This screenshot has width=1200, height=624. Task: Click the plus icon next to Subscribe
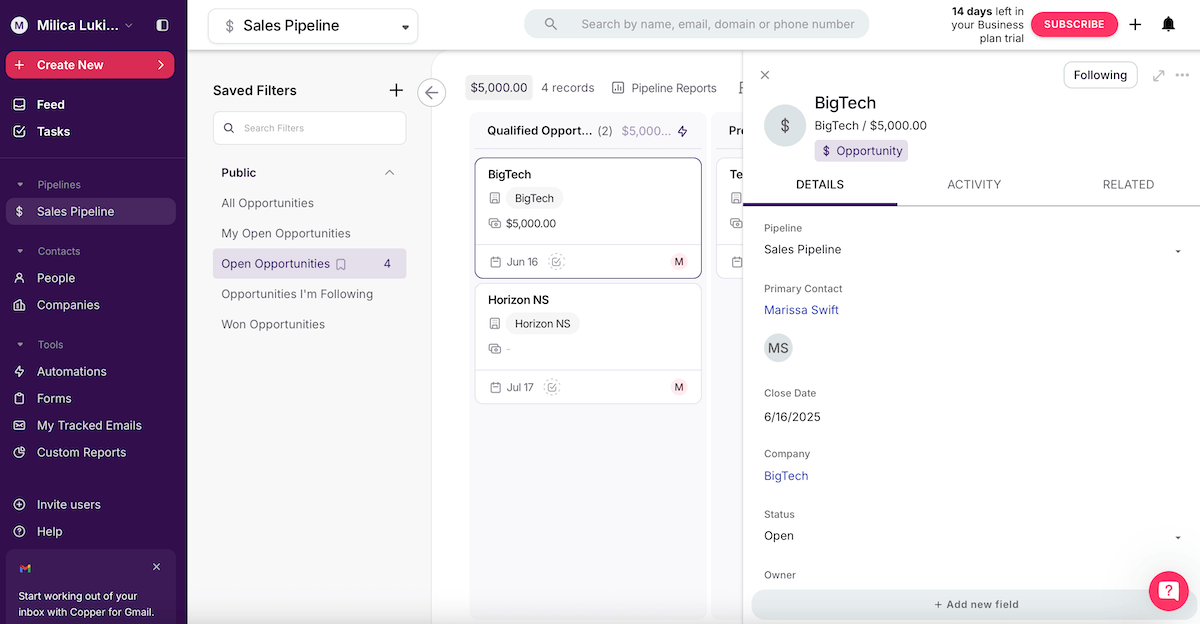tap(1135, 24)
